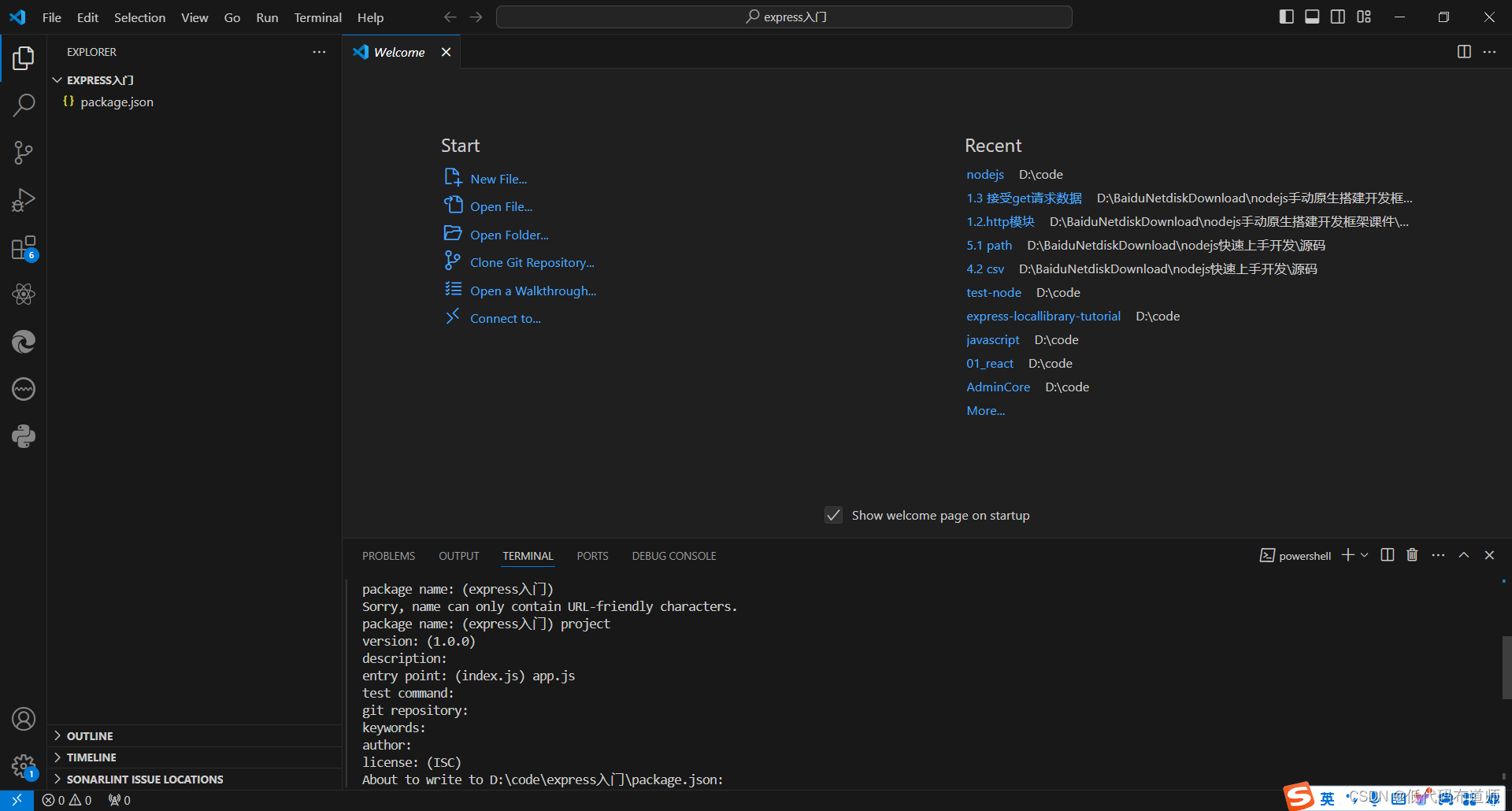Open the Run menu
The height and width of the screenshot is (811, 1512).
coord(267,17)
